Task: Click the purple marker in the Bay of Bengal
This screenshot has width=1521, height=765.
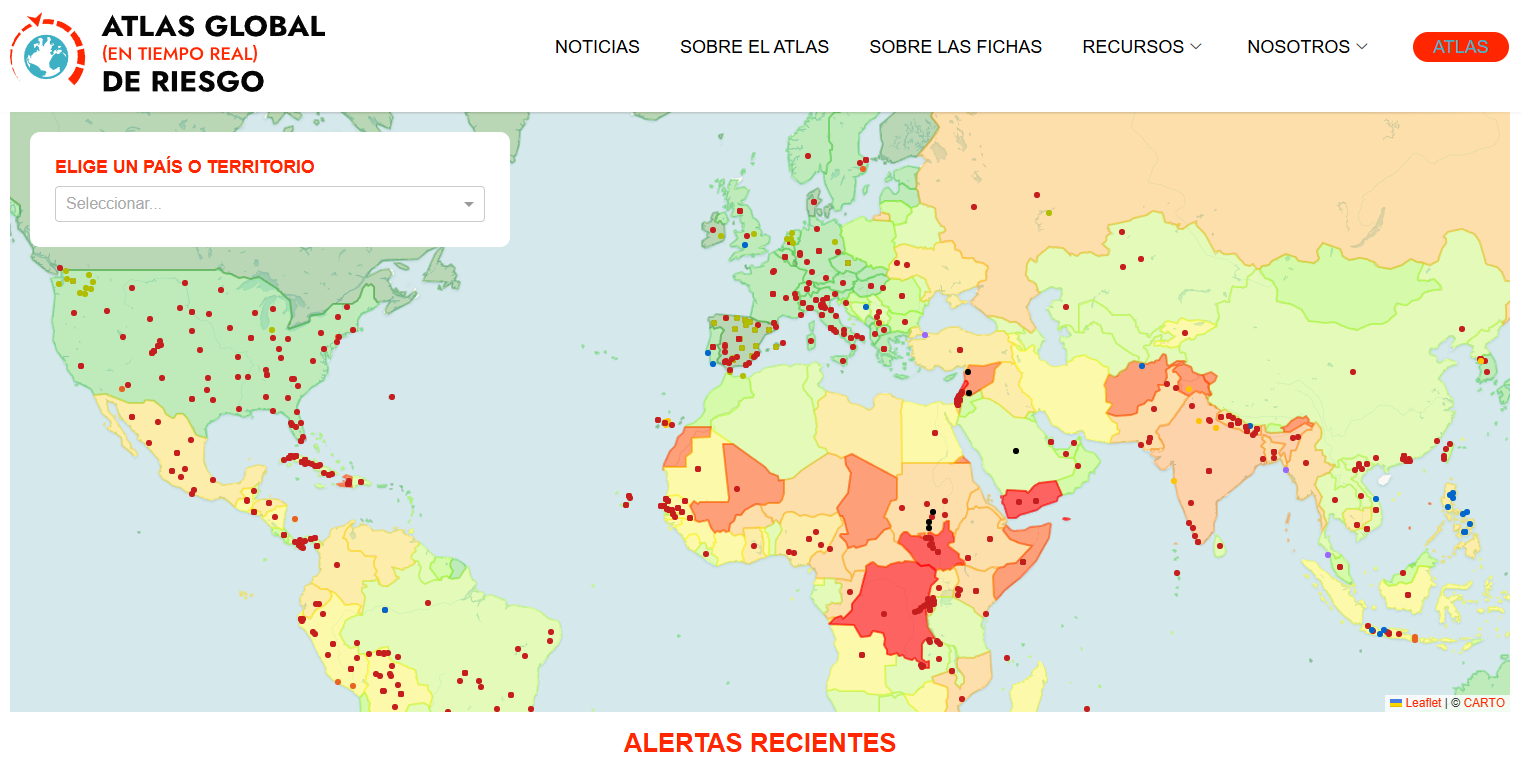Action: click(1286, 470)
